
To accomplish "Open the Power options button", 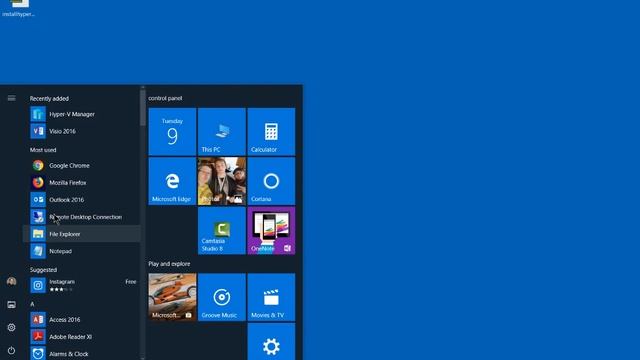I will click(11, 351).
